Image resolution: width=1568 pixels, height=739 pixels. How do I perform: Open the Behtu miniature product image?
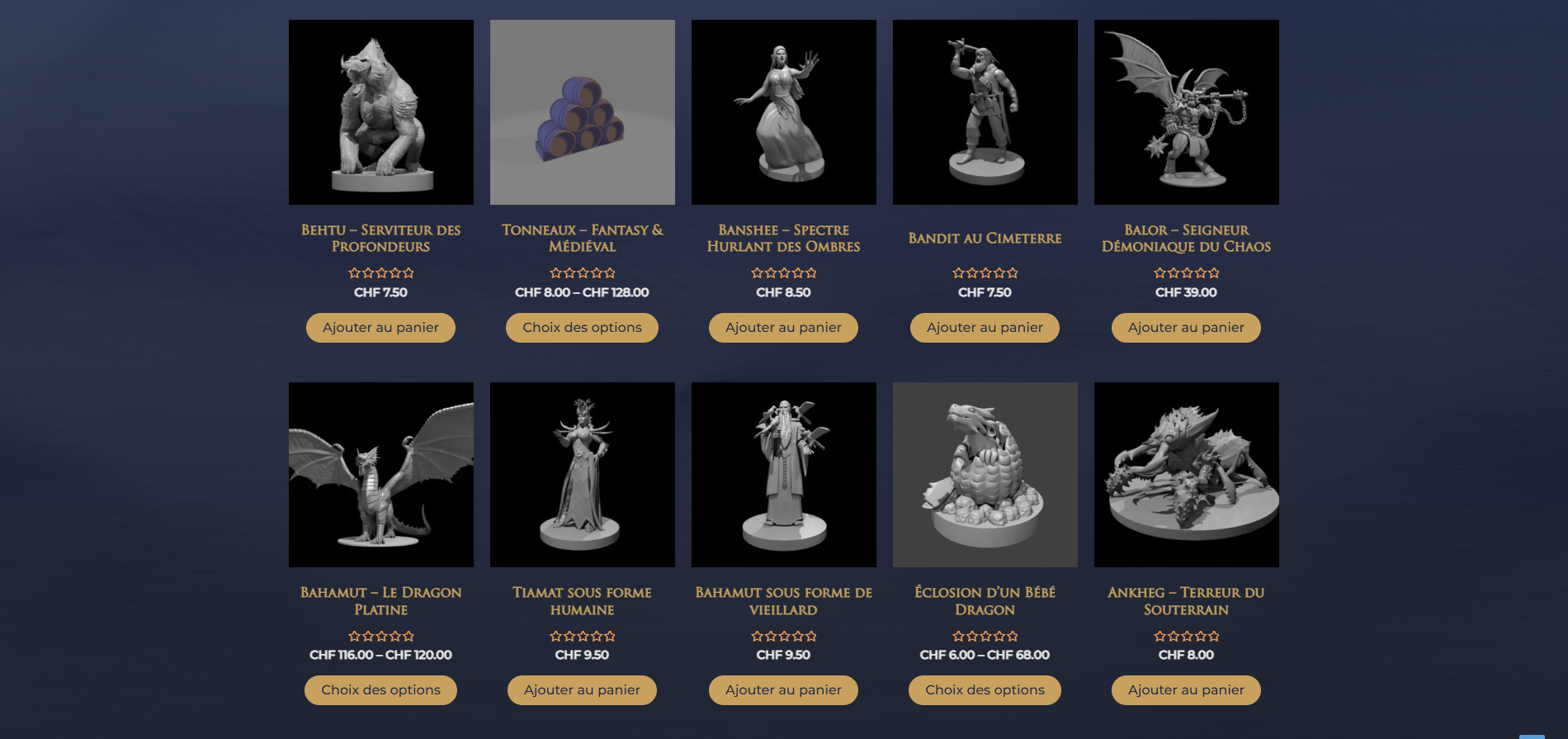(381, 112)
